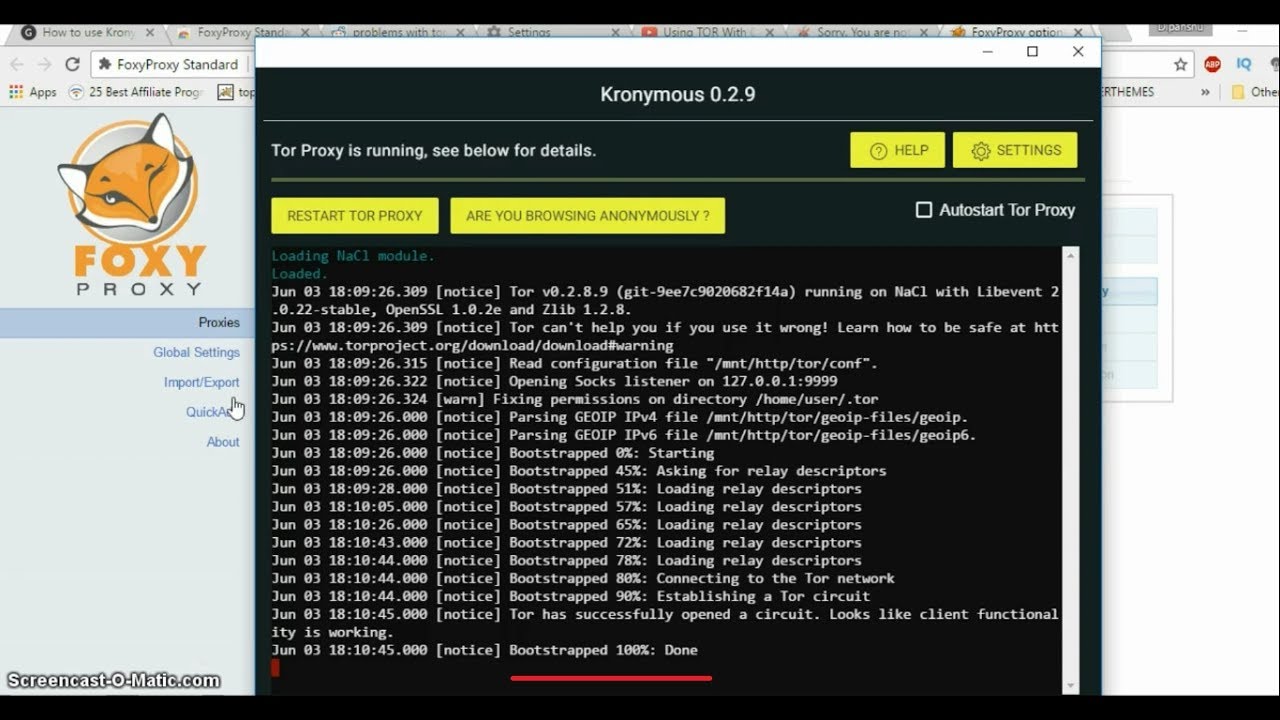Go forward in Chrome browser
Viewport: 1280px width, 720px height.
44,64
